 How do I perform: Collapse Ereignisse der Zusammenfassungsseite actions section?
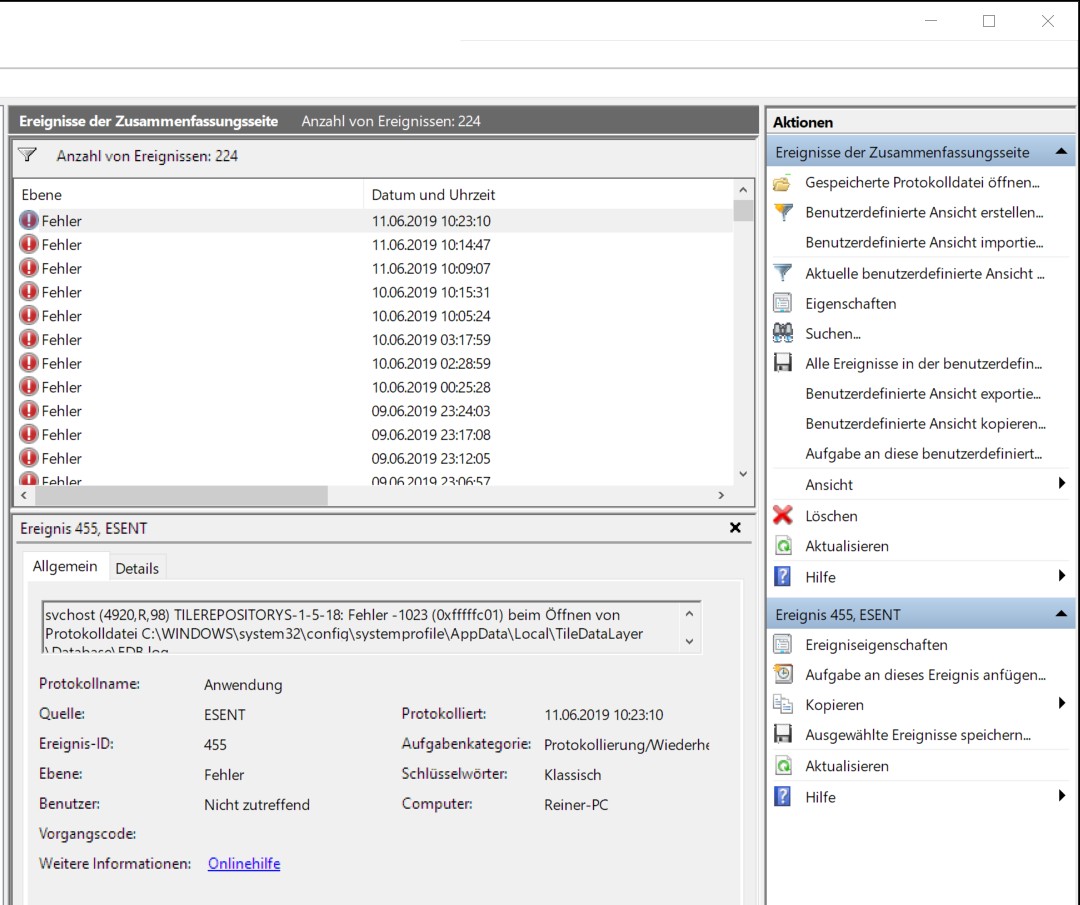click(x=1061, y=152)
